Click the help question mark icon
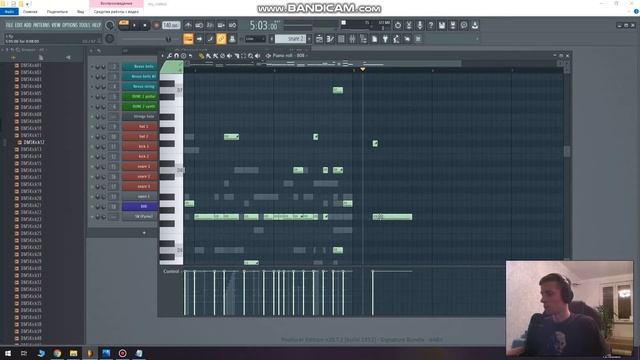Screen dimensions: 640x360 pyautogui.click(x=431, y=25)
